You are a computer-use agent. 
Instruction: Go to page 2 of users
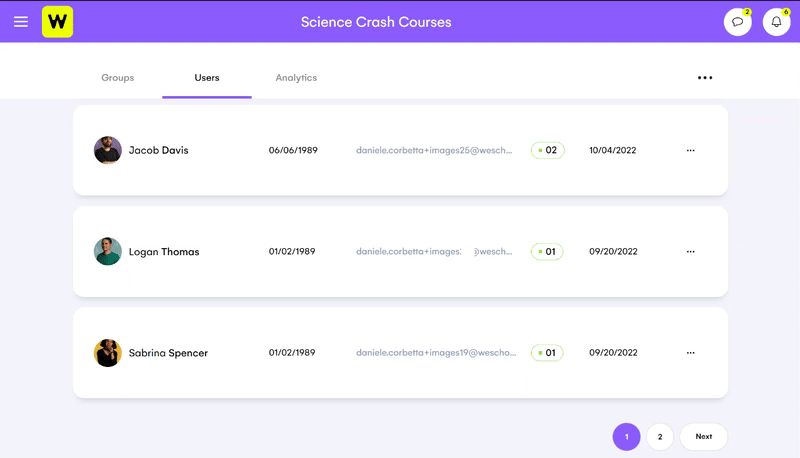(660, 437)
